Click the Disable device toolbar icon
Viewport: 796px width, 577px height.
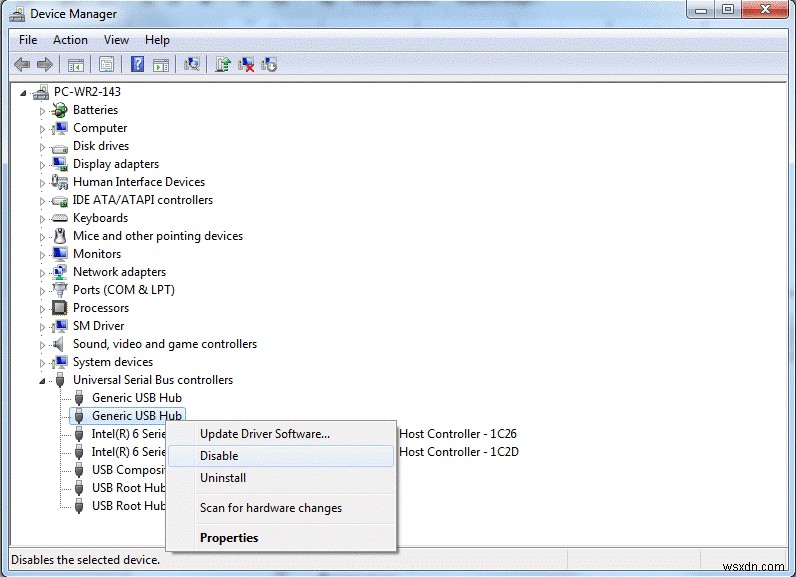pos(269,64)
